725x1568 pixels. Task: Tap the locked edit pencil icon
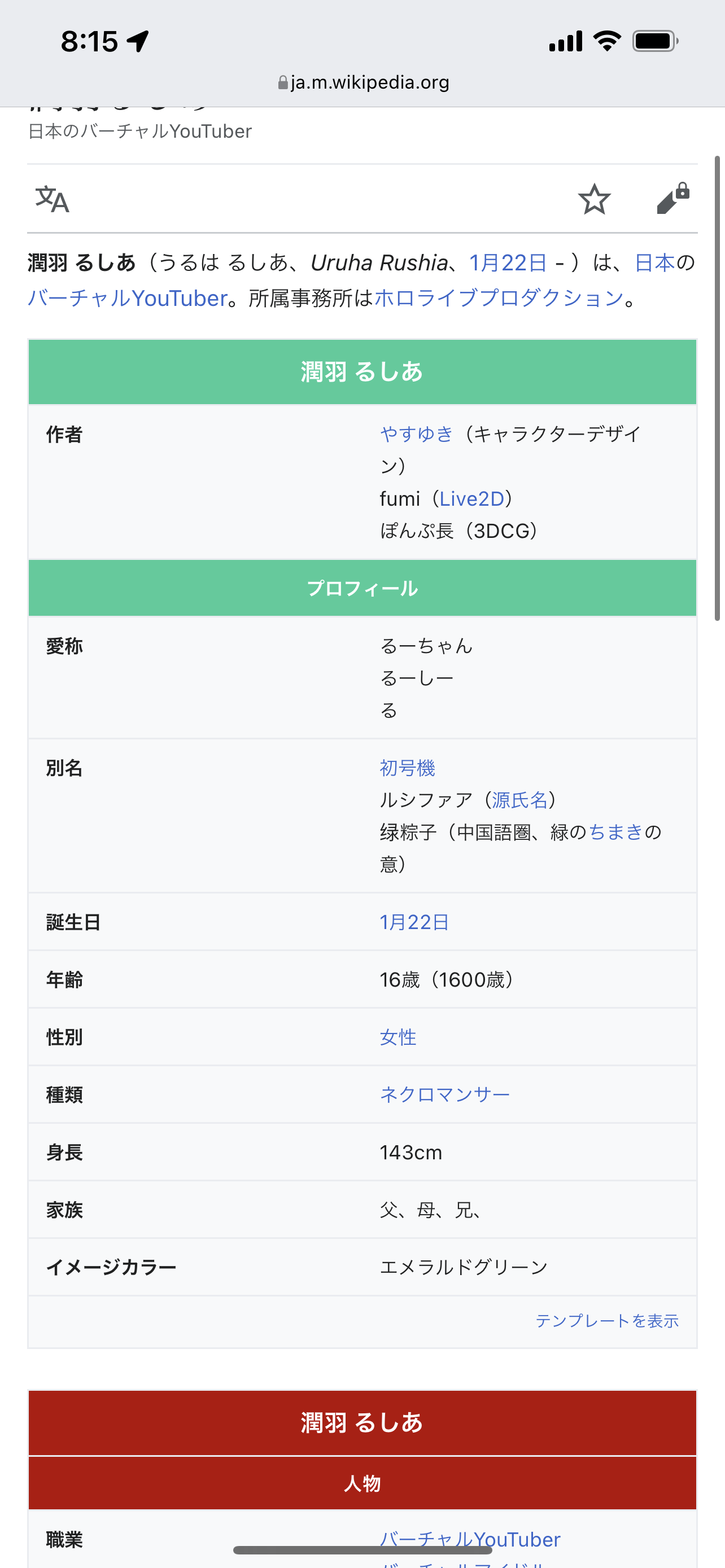point(672,199)
